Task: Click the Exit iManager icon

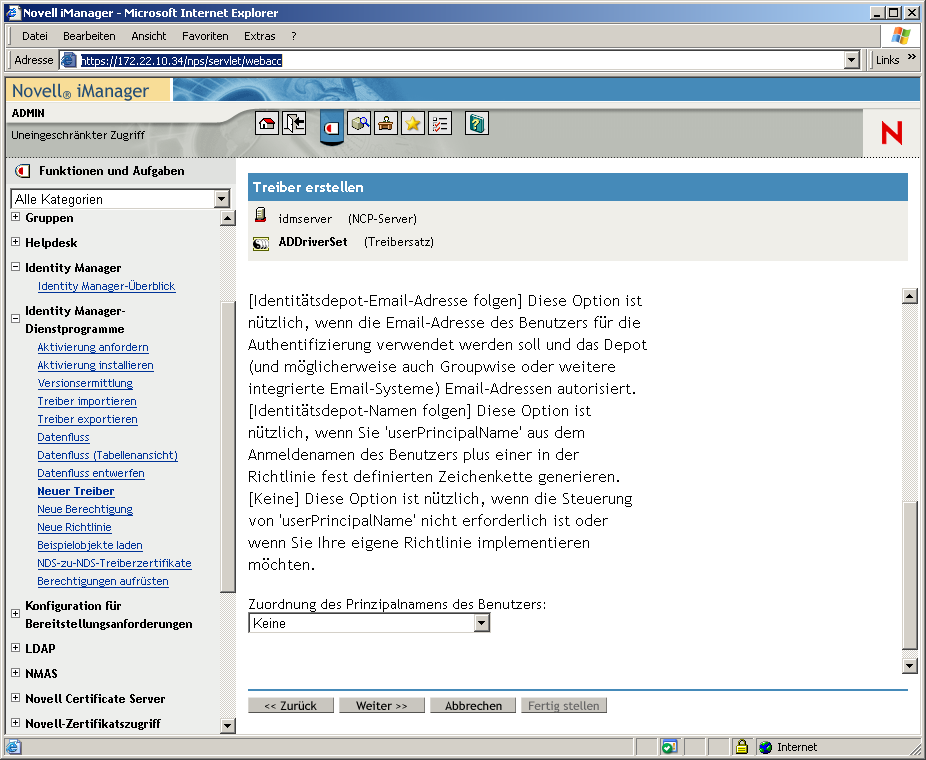Action: [294, 122]
